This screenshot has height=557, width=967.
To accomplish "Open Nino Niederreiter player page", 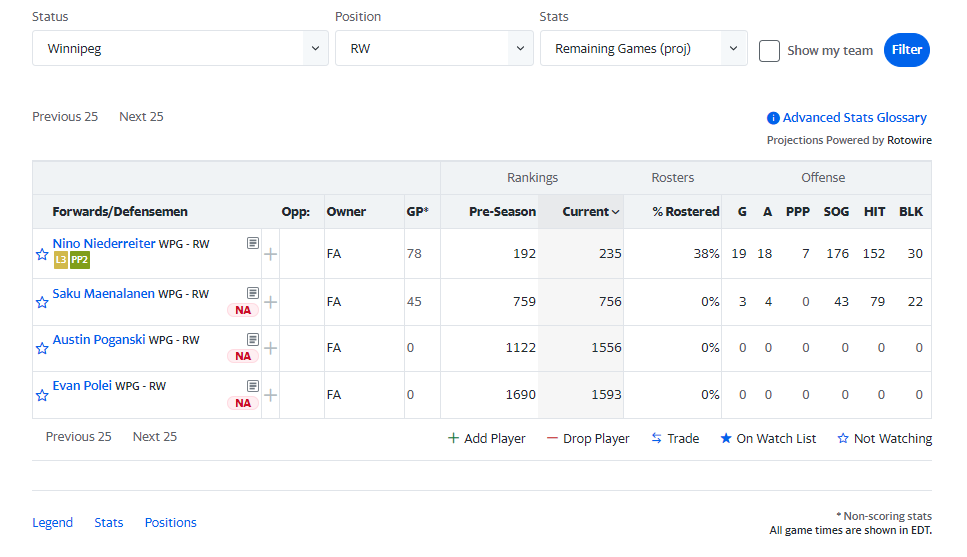I will (x=104, y=244).
